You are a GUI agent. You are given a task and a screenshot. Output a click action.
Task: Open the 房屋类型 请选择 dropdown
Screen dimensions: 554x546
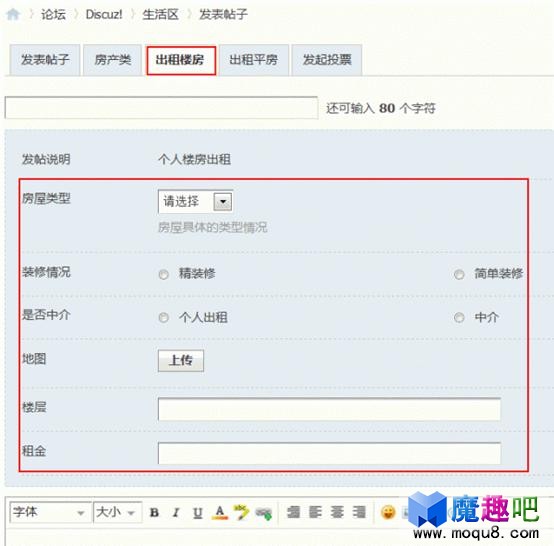click(x=195, y=202)
